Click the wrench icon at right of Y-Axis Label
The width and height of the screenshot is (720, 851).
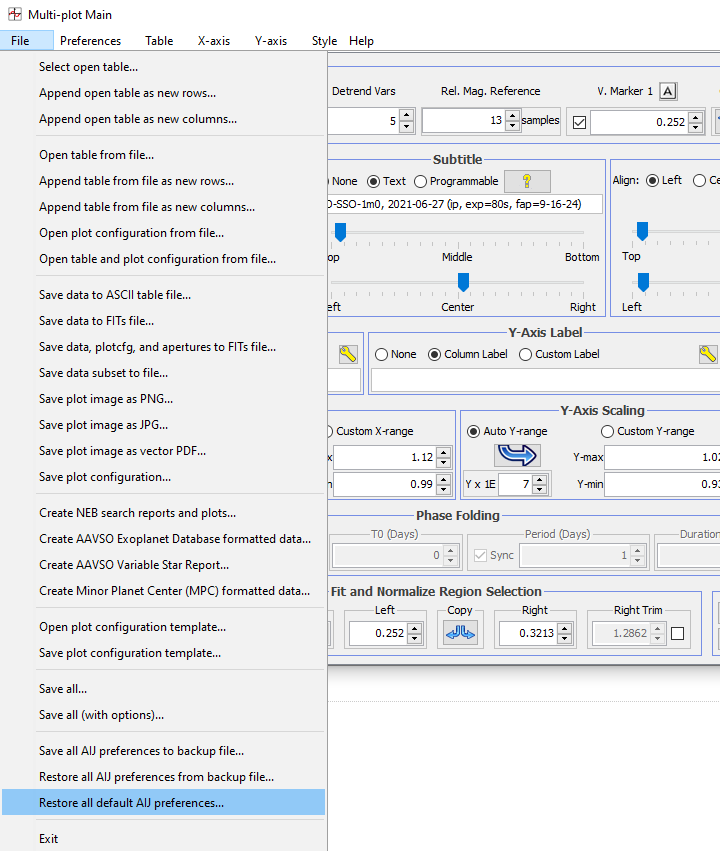coord(707,354)
